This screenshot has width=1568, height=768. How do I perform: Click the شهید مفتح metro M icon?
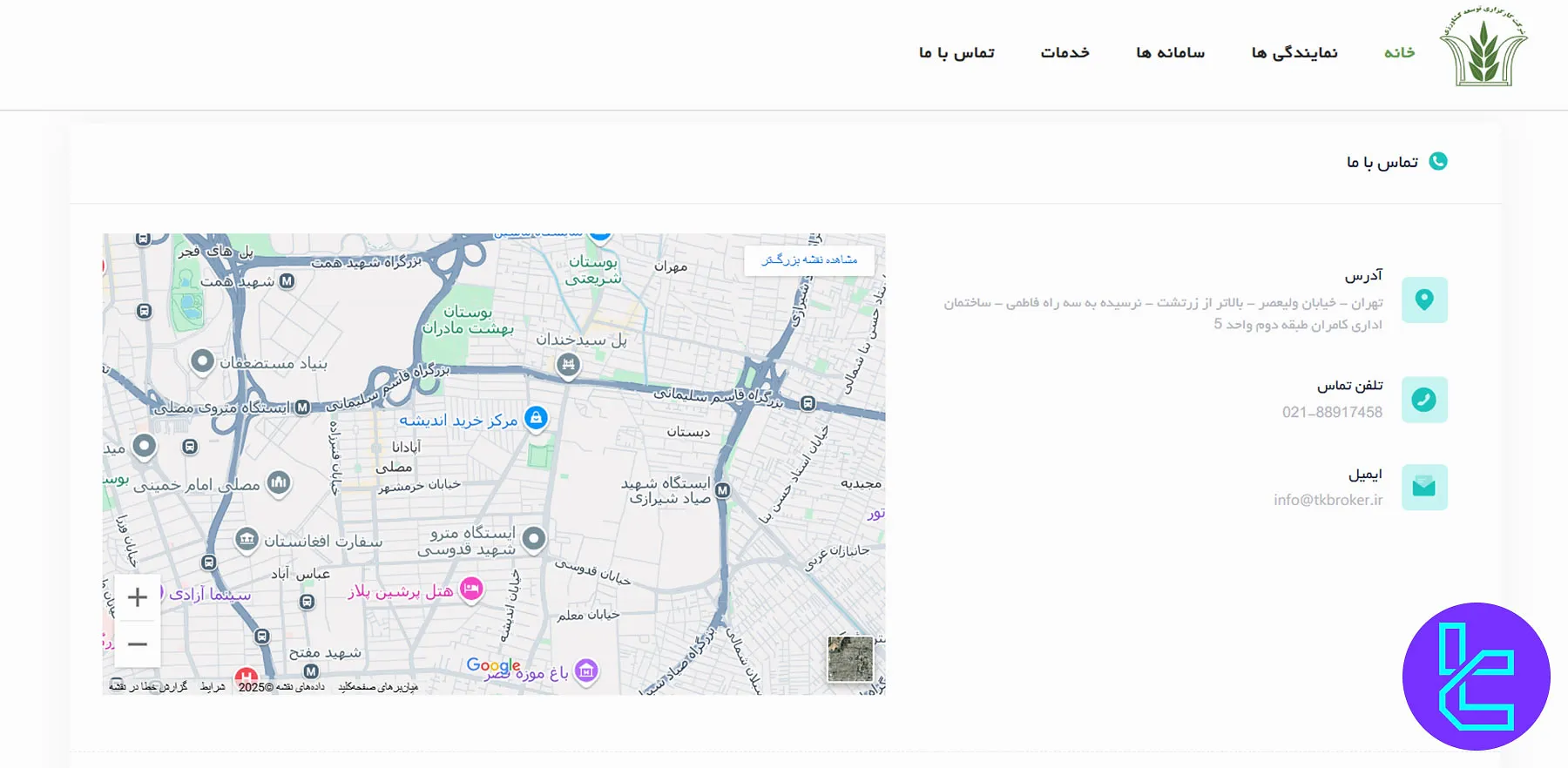(x=311, y=671)
